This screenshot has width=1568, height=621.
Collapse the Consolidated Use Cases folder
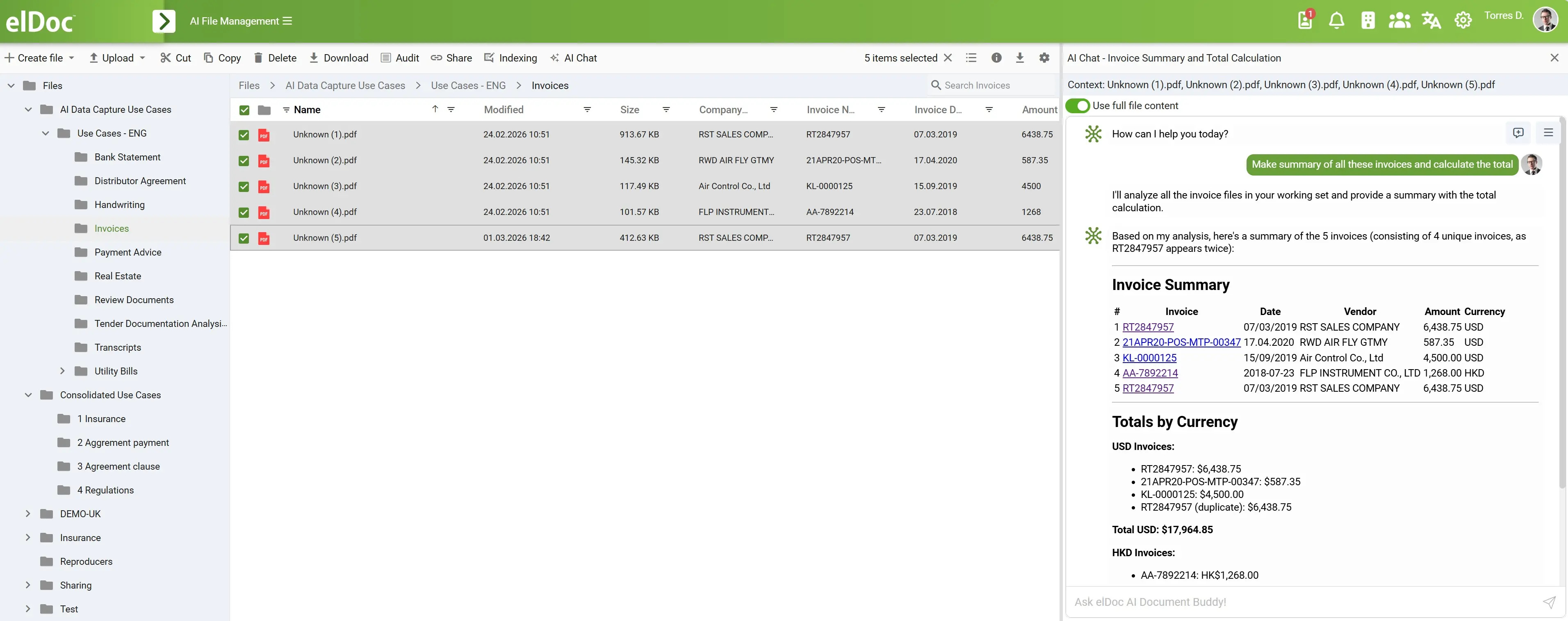(x=28, y=395)
